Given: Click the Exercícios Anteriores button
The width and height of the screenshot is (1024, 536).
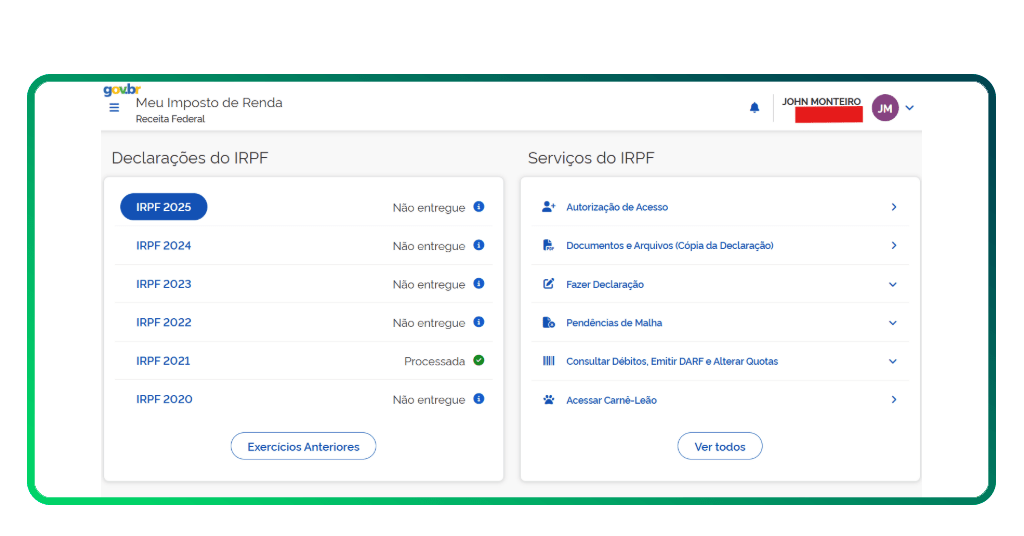Looking at the screenshot, I should click(303, 447).
